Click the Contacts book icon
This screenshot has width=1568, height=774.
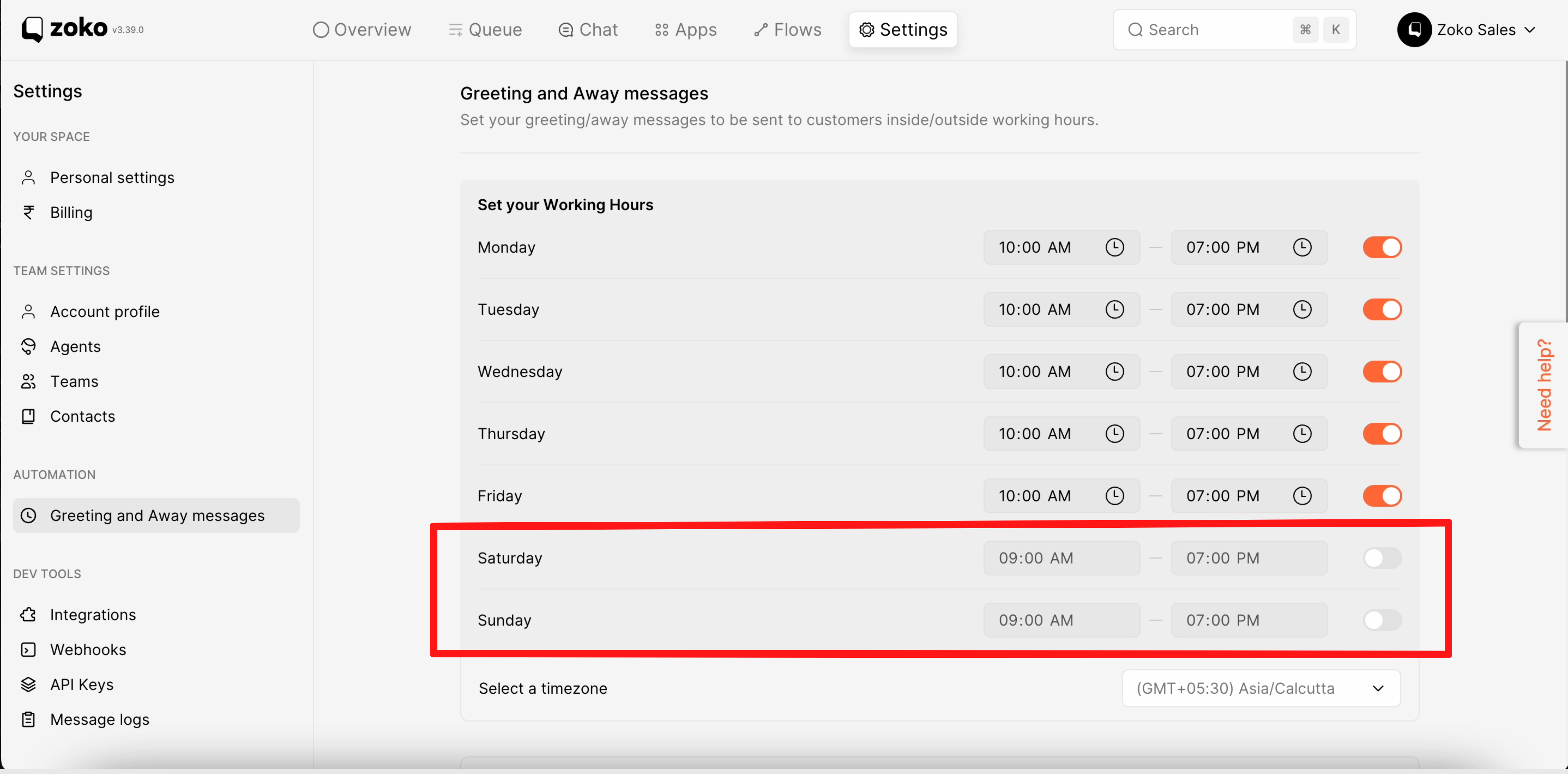pyautogui.click(x=28, y=416)
